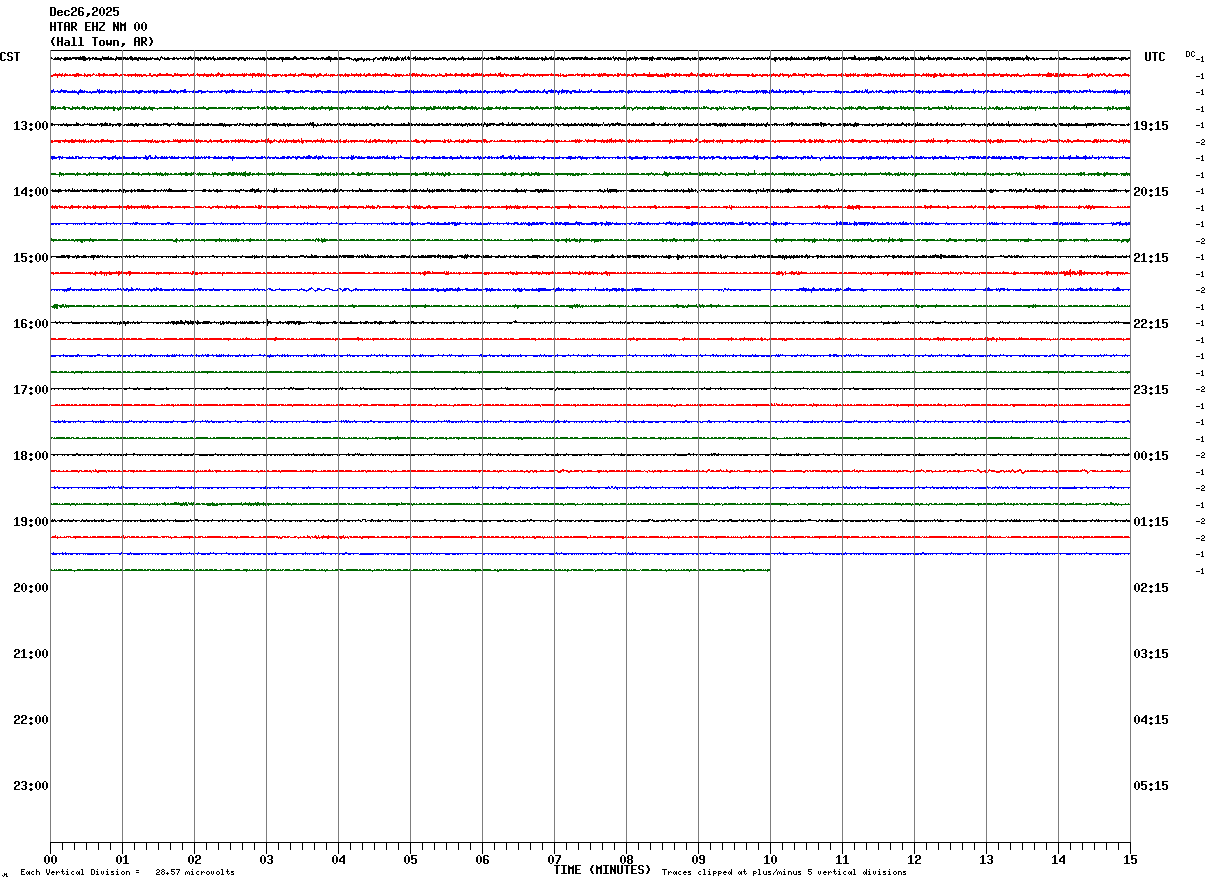Select minute tick label 05 on axis

pos(410,860)
